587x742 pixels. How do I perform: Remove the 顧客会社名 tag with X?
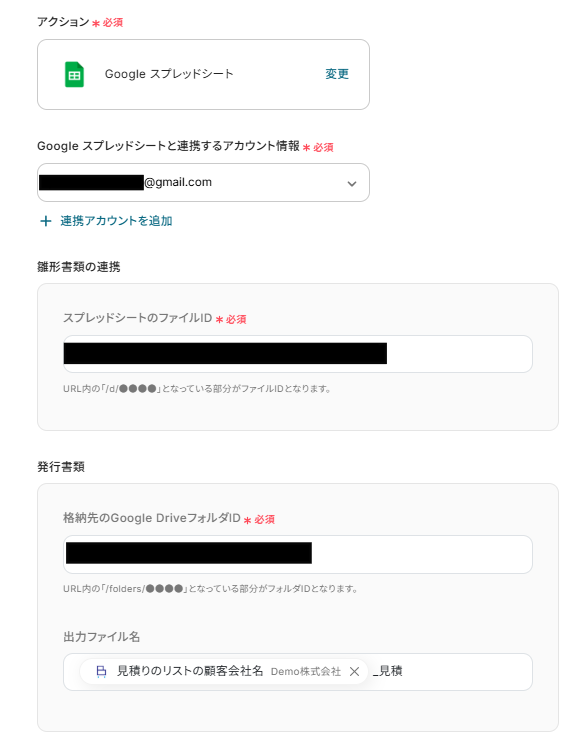coord(354,671)
